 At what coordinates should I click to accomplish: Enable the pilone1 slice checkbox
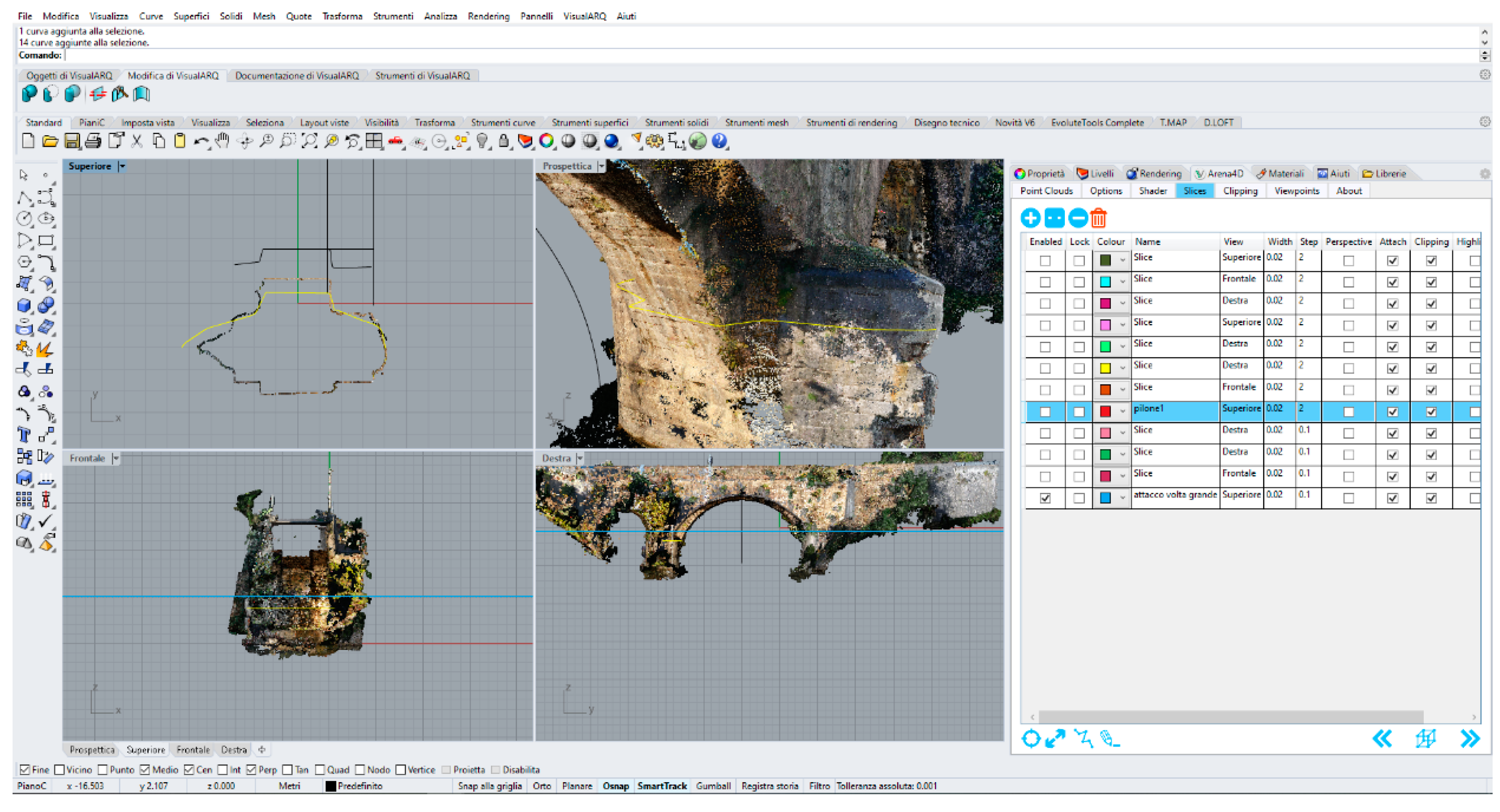[1045, 412]
